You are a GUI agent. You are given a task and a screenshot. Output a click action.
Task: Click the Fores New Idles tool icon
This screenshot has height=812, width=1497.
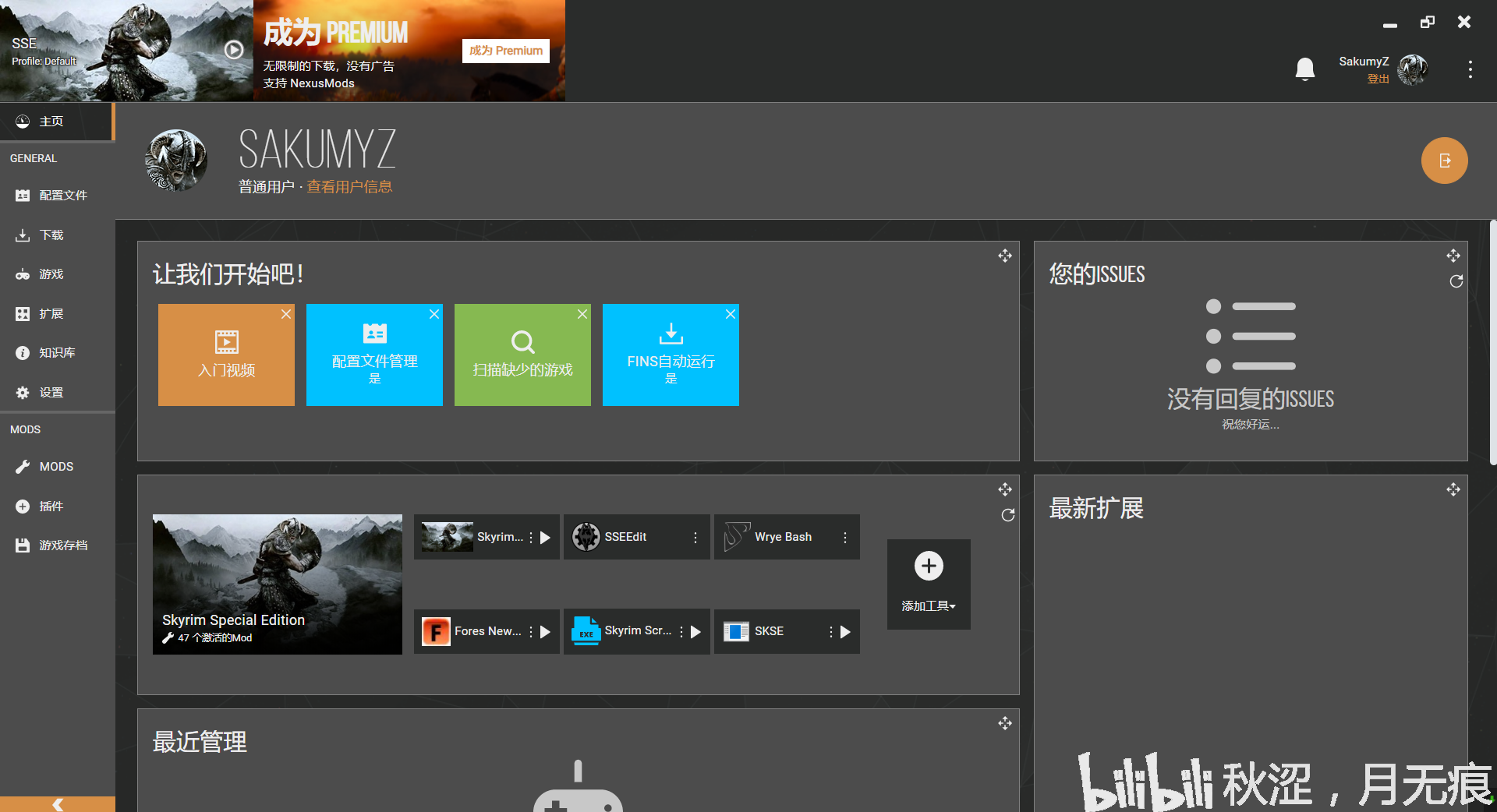436,631
